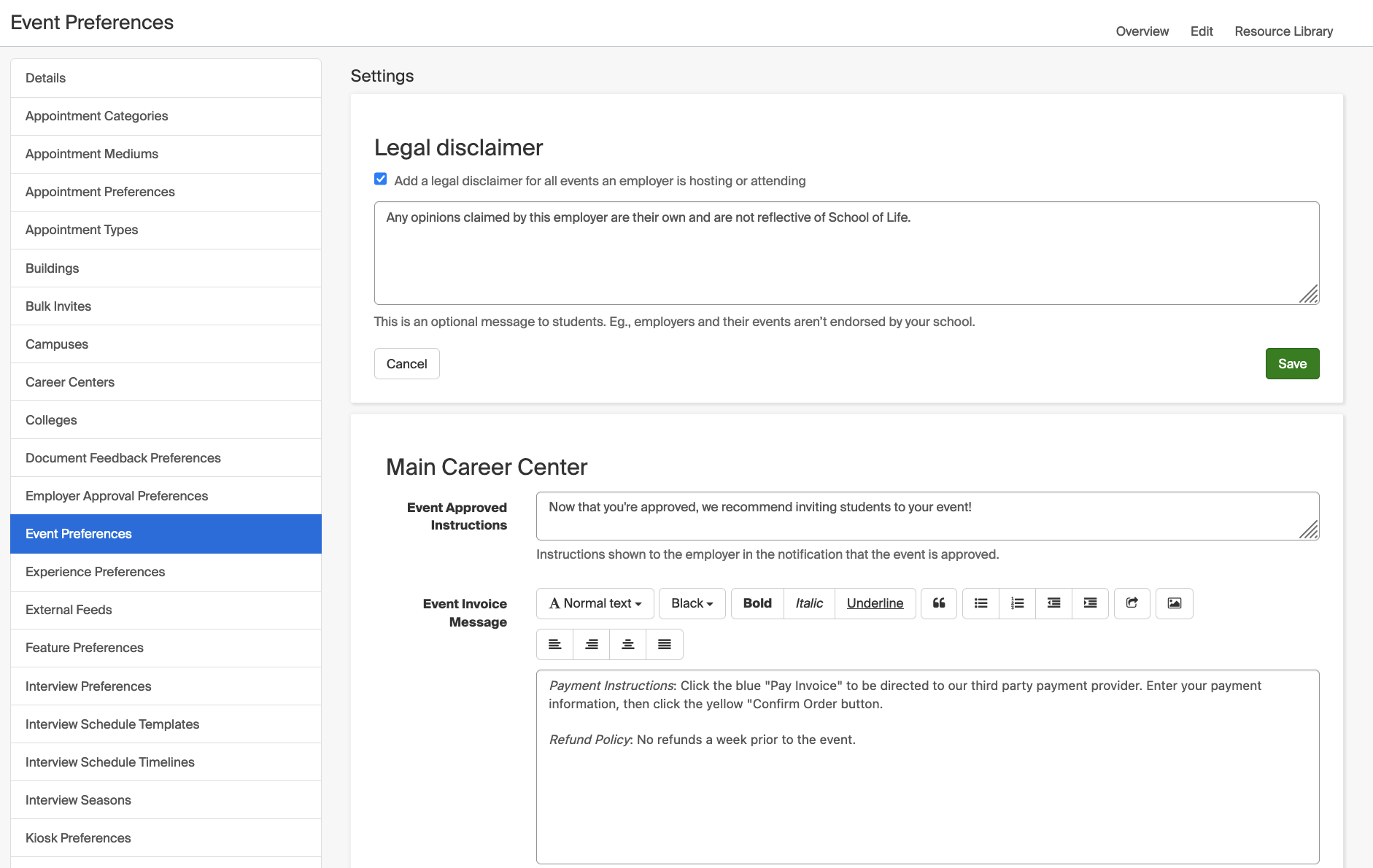
Task: Open Appointment Categories in the sidebar
Action: 166,116
